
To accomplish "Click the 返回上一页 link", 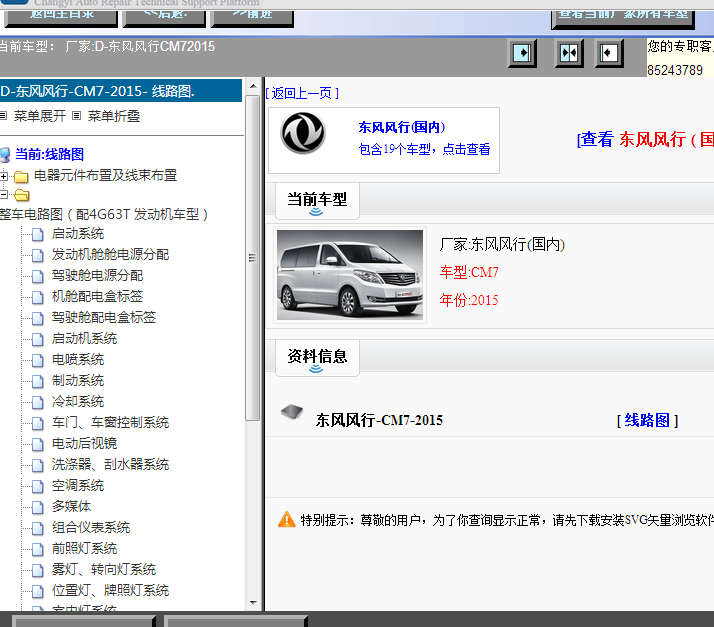I will [x=302, y=93].
